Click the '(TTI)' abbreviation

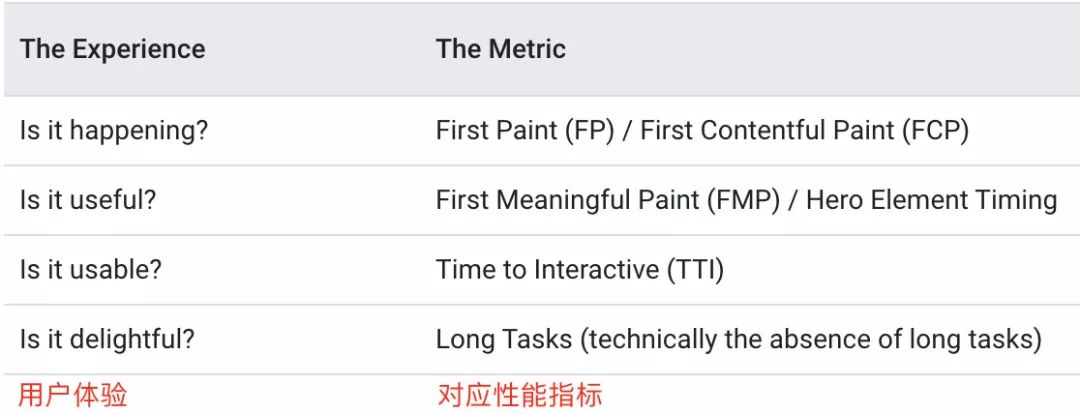[695, 270]
